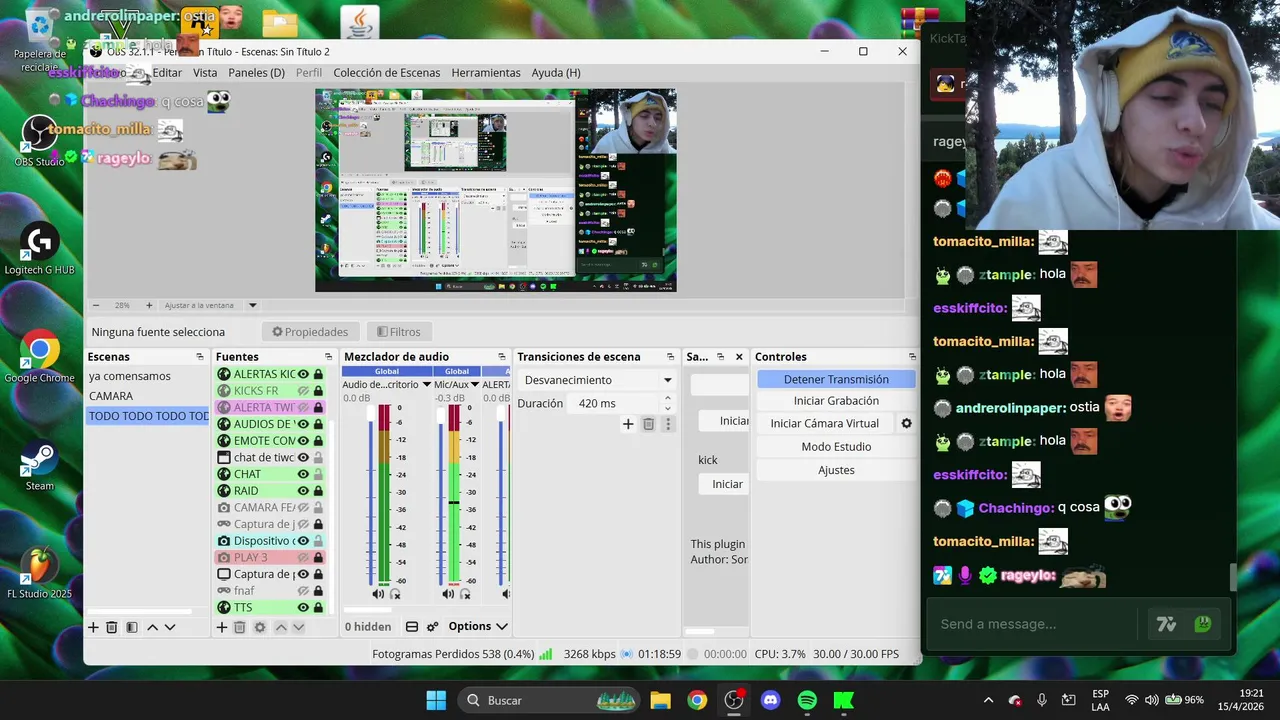Image resolution: width=1280 pixels, height=720 pixels.
Task: Undock the Mezclador de audio panel
Action: [502, 357]
